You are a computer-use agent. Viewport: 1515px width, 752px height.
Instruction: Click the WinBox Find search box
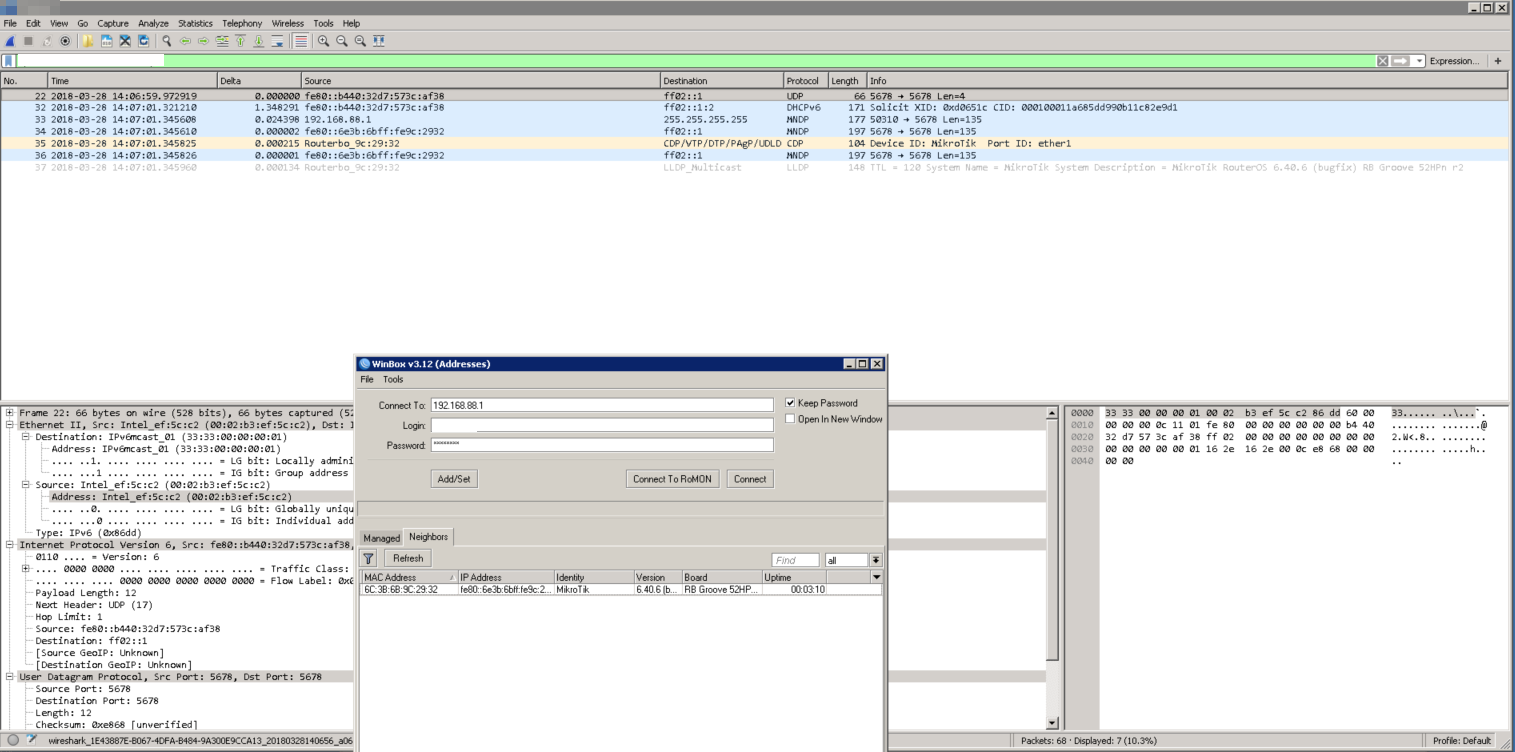point(795,560)
